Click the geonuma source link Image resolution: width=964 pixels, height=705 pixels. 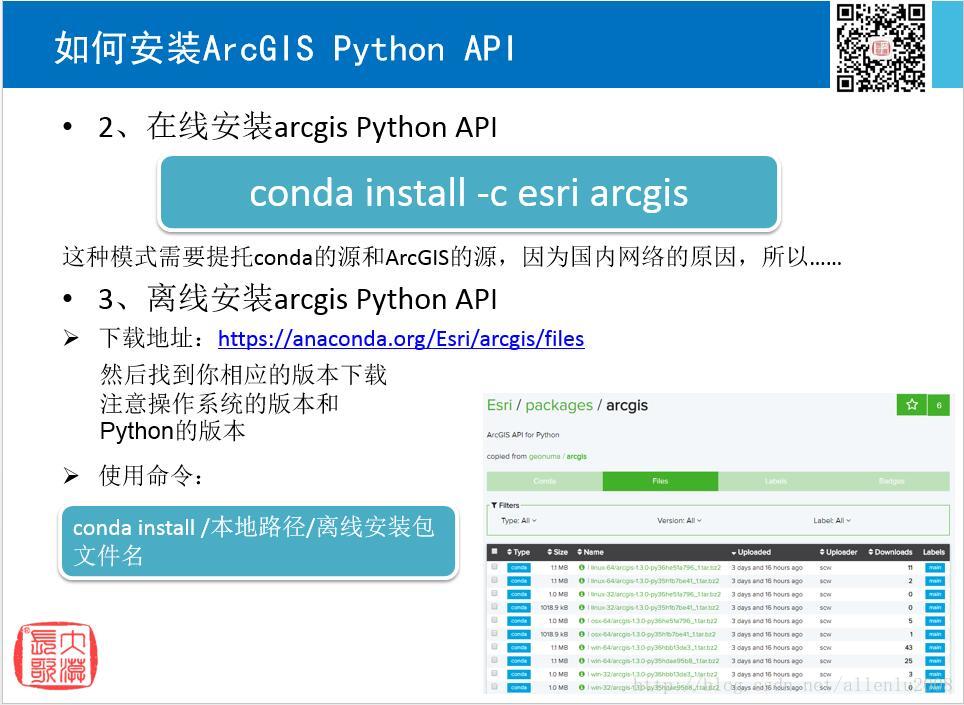(544, 456)
